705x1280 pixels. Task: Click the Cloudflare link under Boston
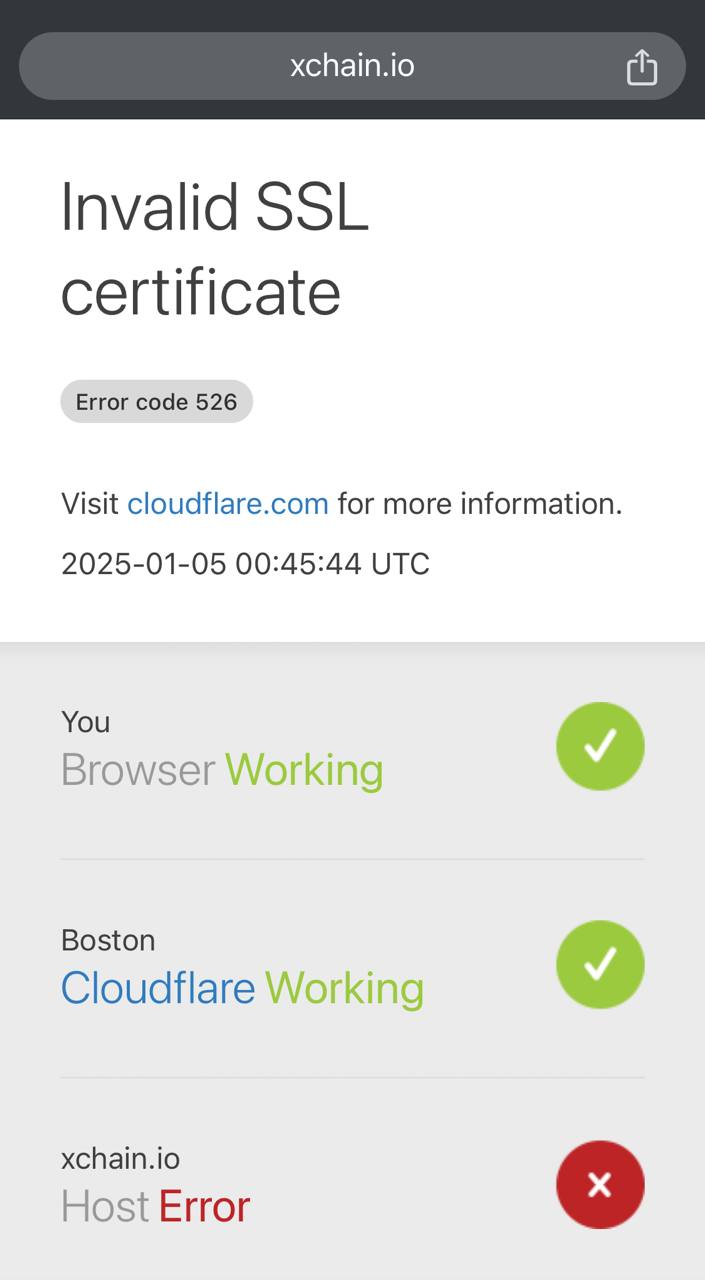pos(158,988)
